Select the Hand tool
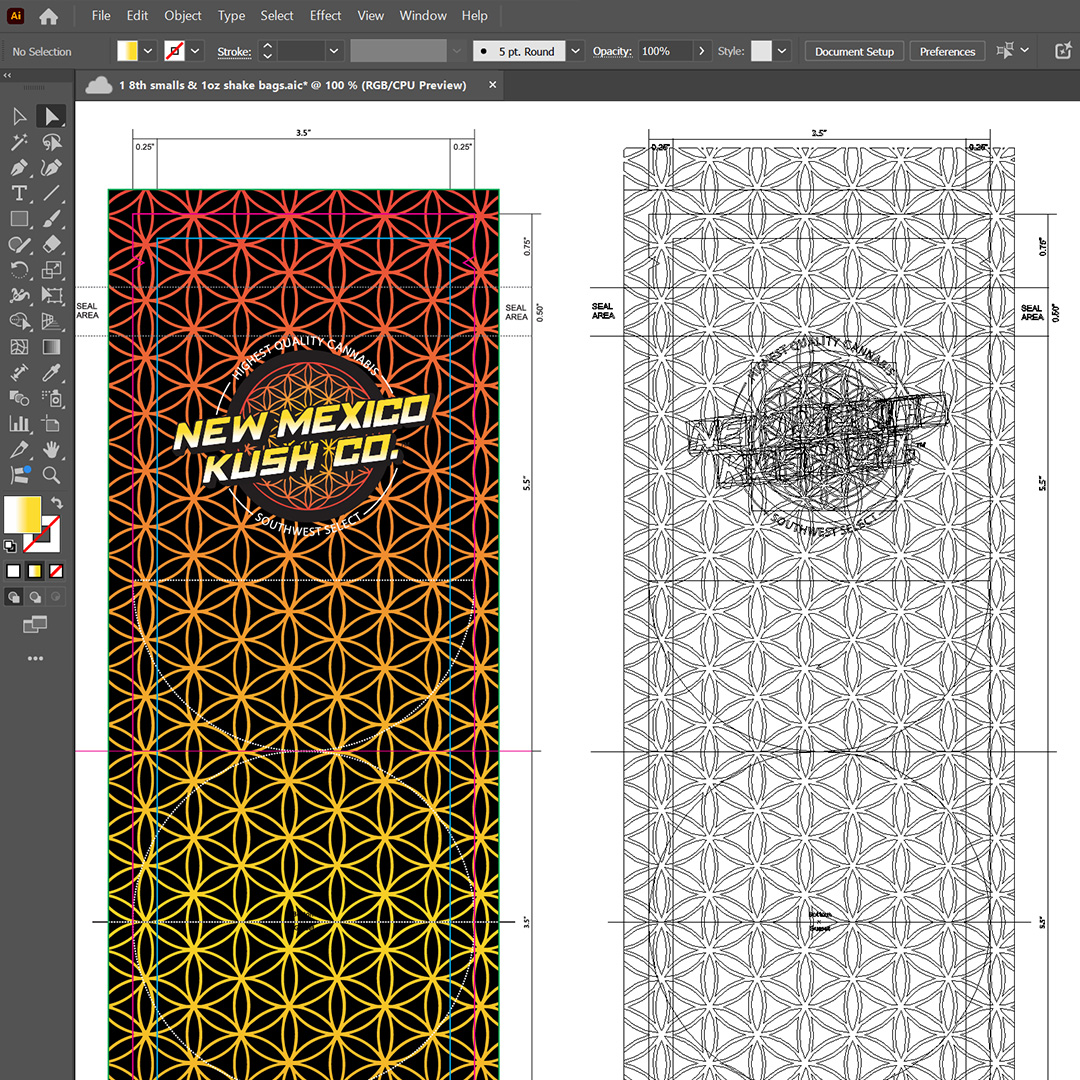1080x1080 pixels. coord(51,450)
